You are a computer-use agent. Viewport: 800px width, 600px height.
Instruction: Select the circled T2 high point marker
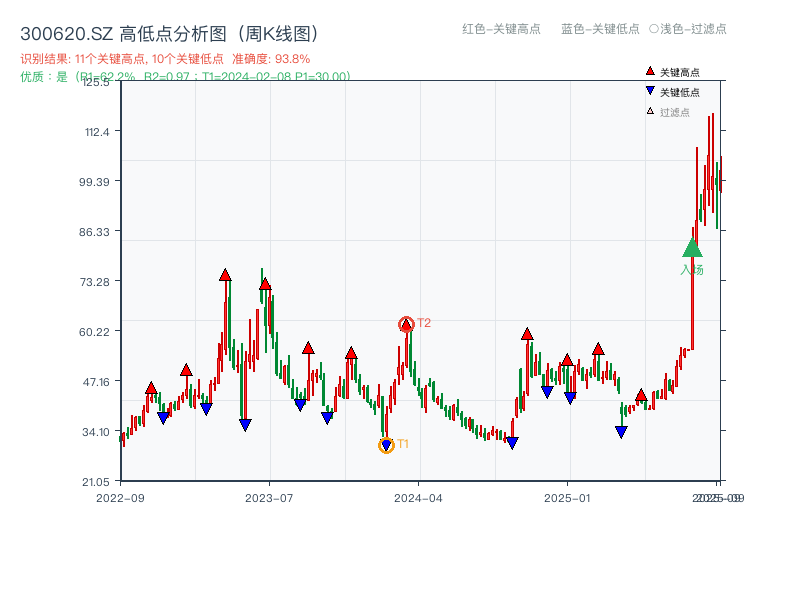click(x=407, y=324)
